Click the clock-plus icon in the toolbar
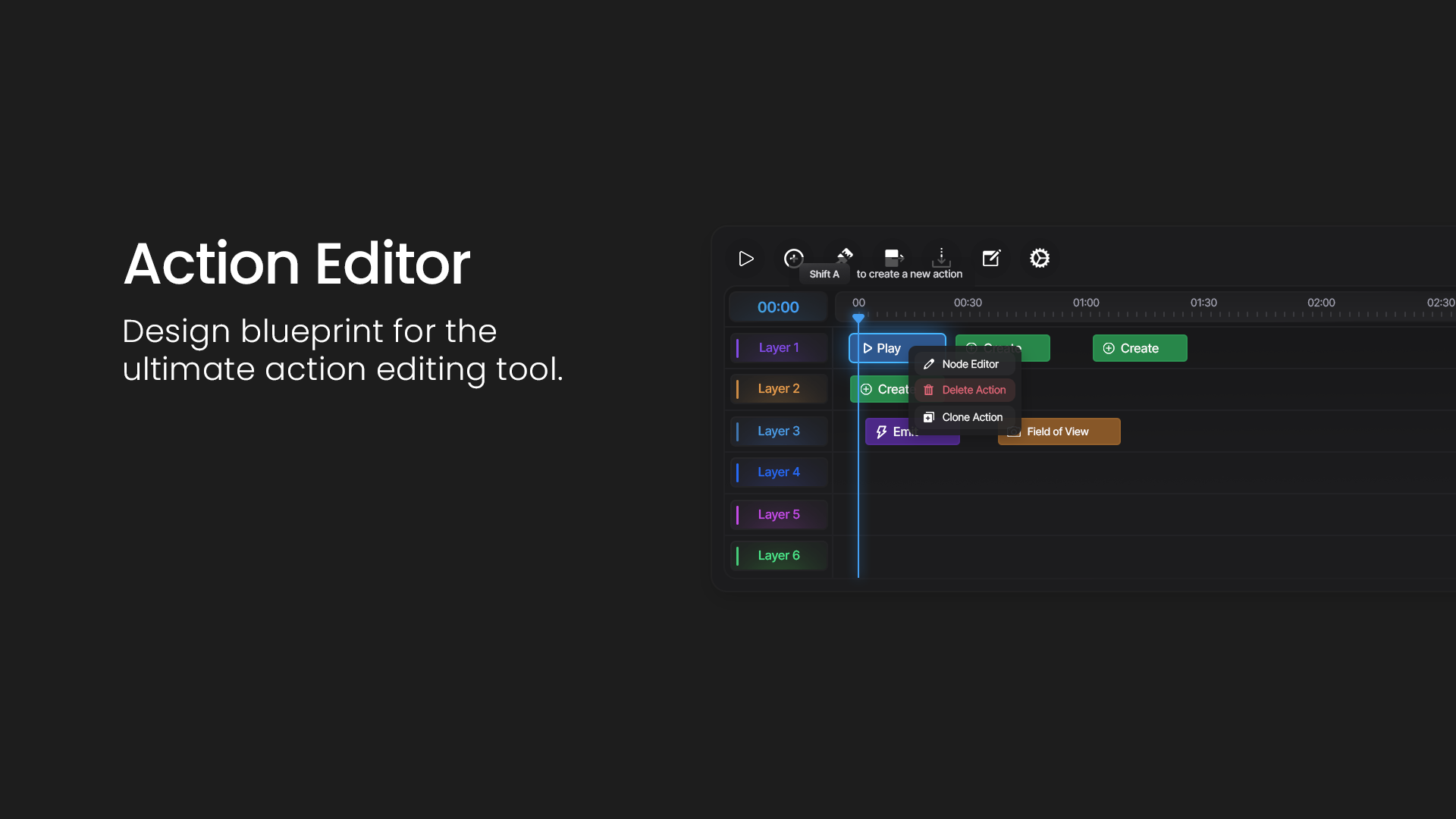Viewport: 1456px width, 819px height. [x=794, y=258]
